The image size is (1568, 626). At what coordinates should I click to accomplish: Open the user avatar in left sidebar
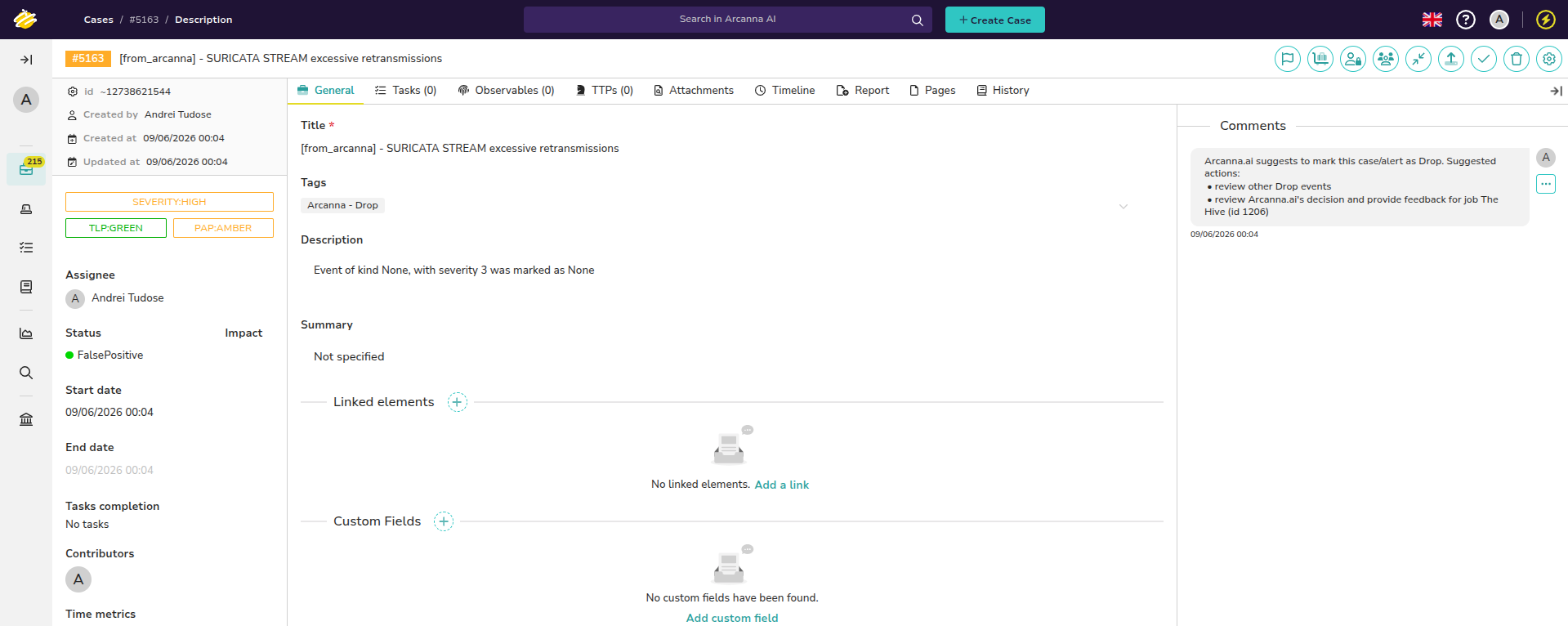click(x=26, y=100)
